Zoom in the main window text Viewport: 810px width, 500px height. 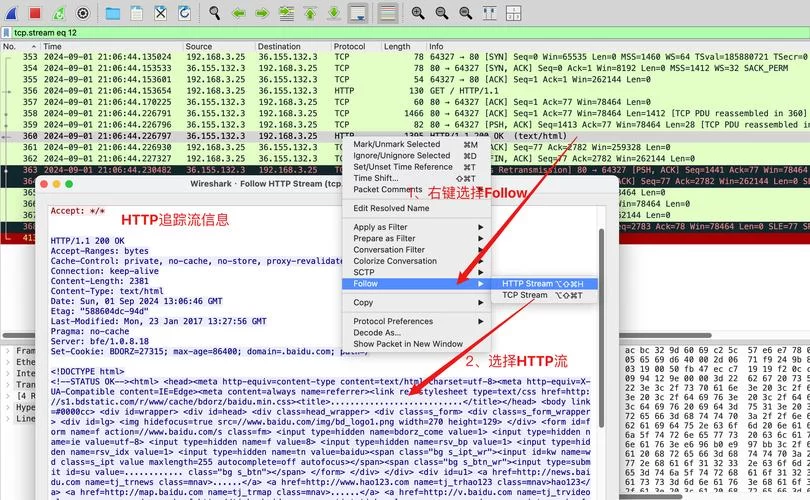click(417, 13)
